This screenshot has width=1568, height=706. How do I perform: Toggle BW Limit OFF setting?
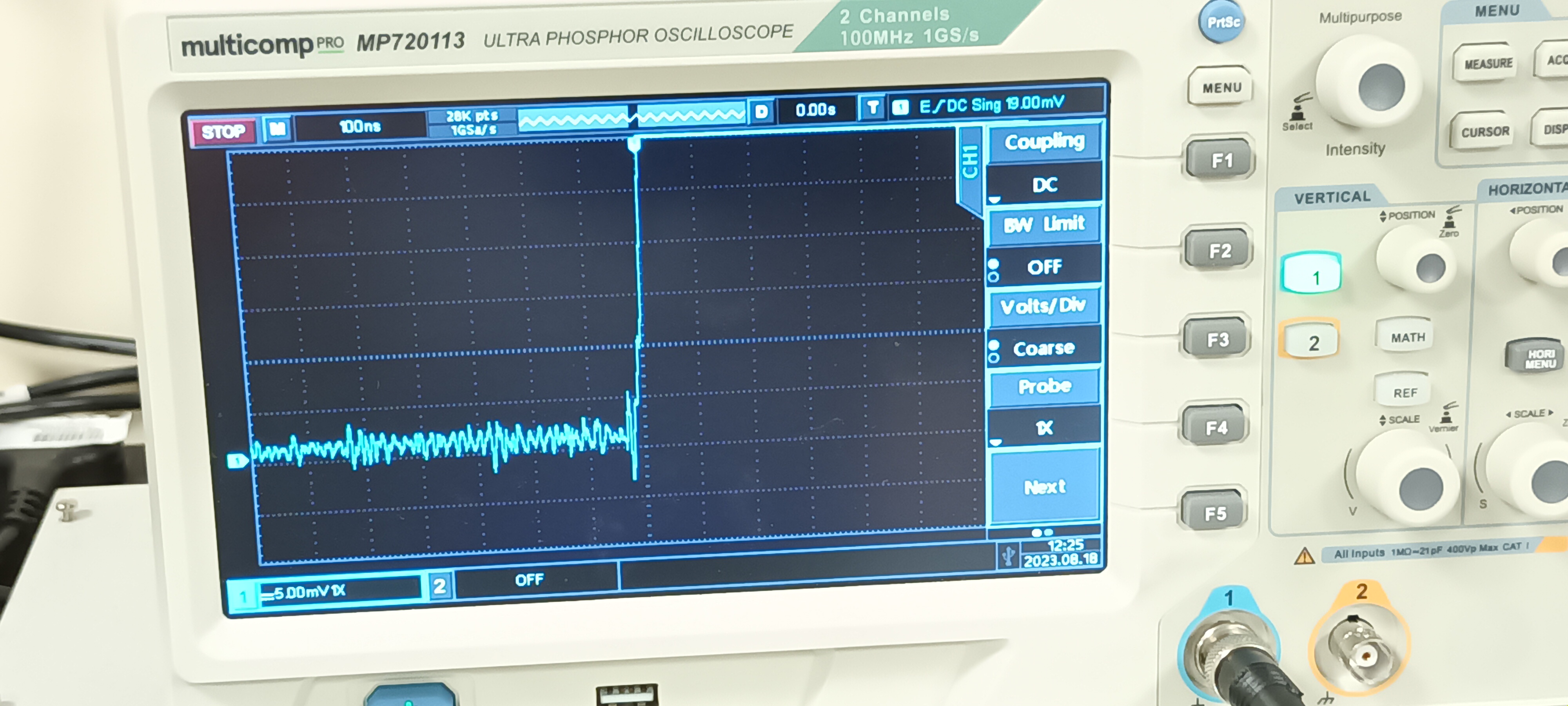click(x=1044, y=267)
